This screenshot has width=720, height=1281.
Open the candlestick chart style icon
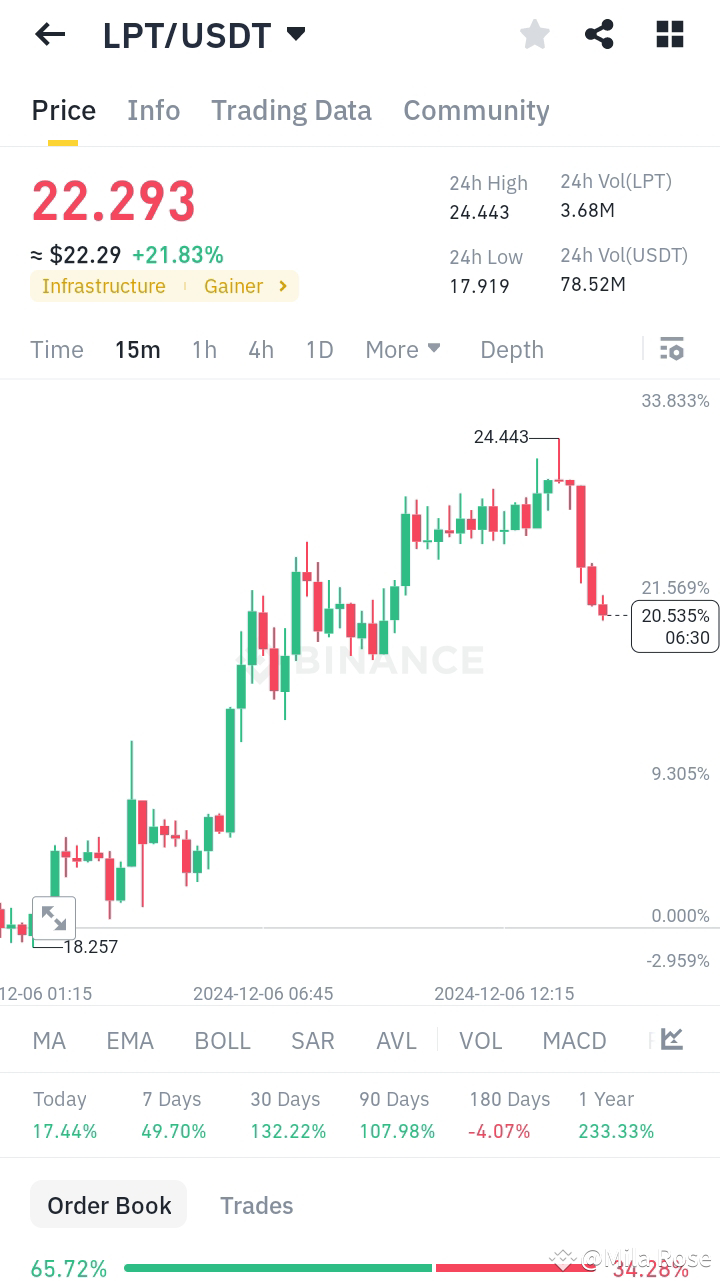point(671,1040)
